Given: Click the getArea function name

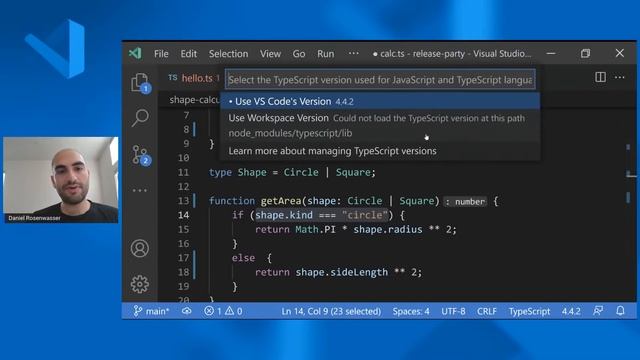Looking at the screenshot, I should [x=281, y=201].
